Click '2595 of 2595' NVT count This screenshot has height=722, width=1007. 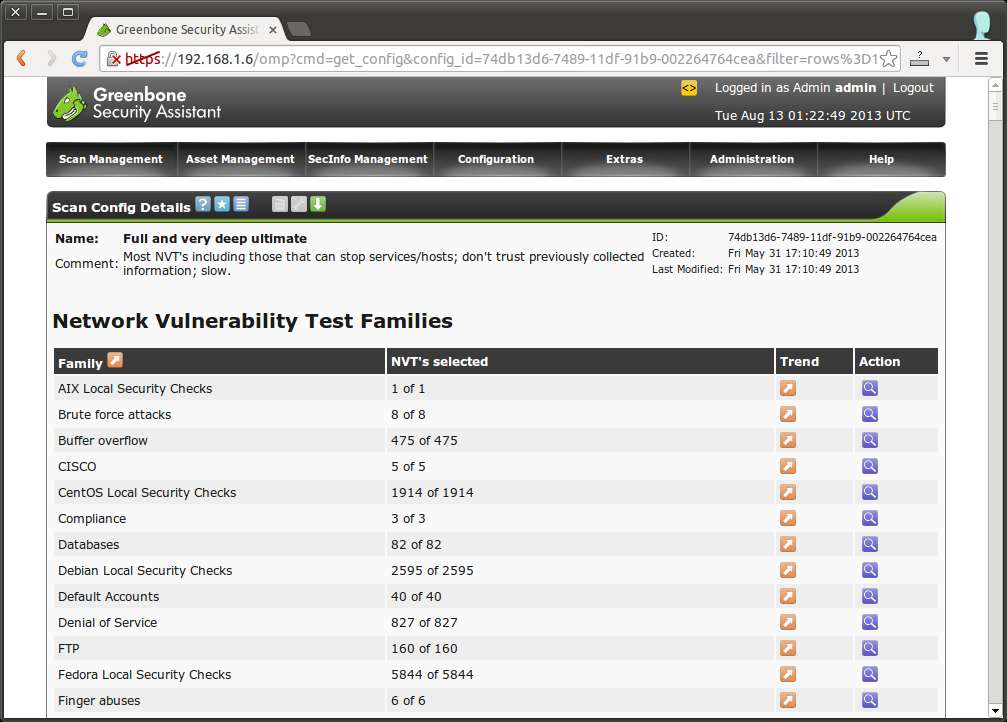point(432,570)
